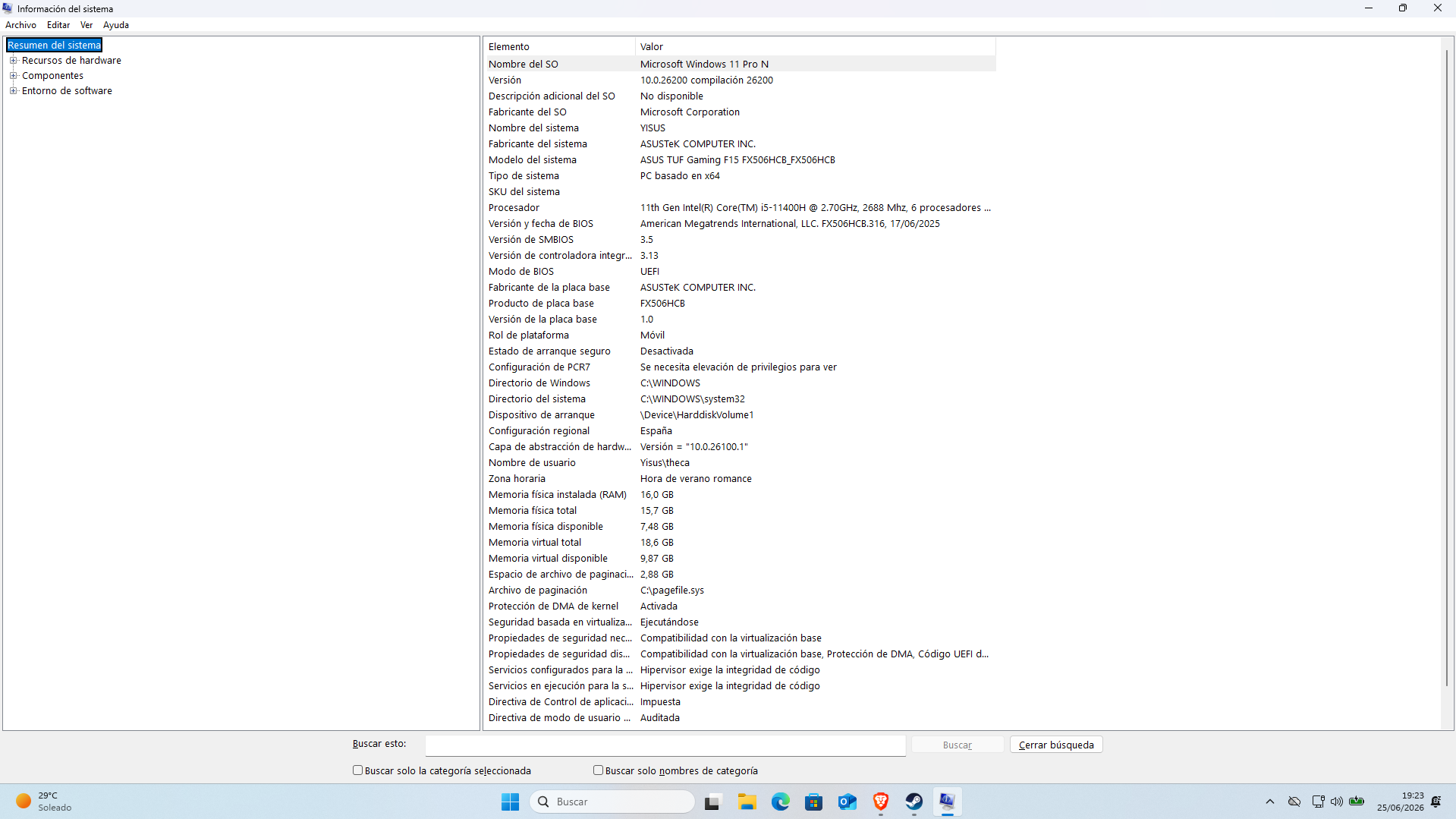Select Protección de DMA de kernel row
This screenshot has width=1456, height=819.
tap(740, 606)
